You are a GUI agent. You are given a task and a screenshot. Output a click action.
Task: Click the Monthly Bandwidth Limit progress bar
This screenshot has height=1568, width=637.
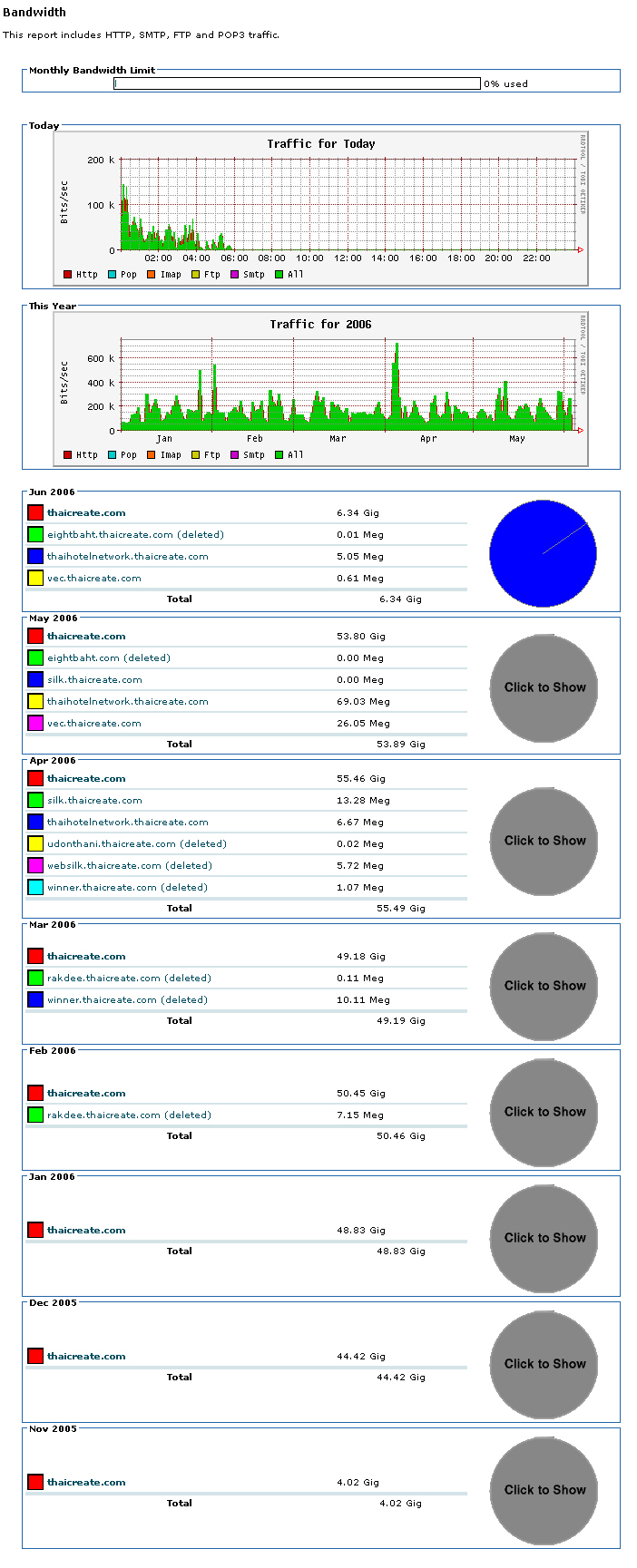(x=297, y=83)
